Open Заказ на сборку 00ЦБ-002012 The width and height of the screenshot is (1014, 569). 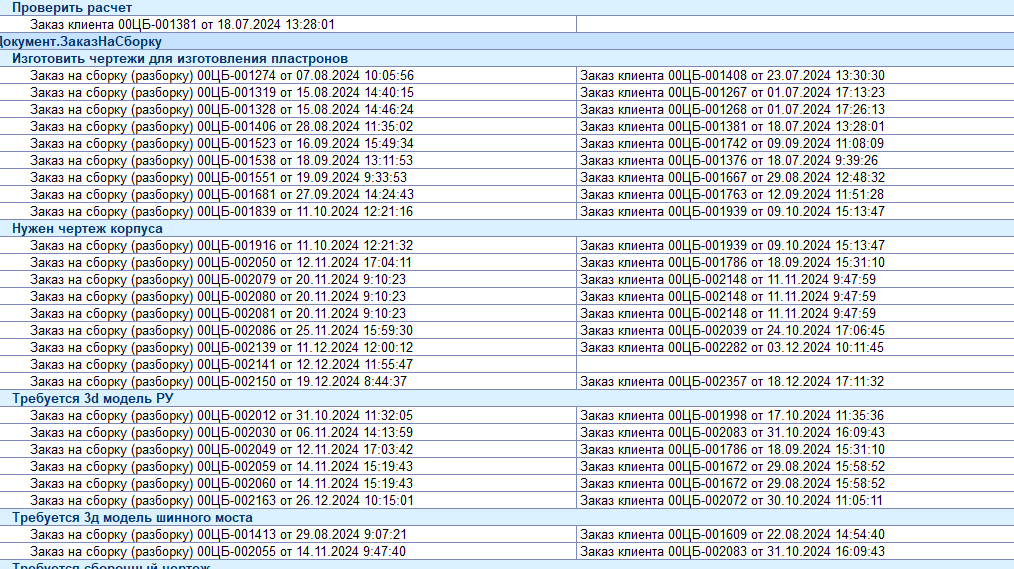click(x=222, y=416)
